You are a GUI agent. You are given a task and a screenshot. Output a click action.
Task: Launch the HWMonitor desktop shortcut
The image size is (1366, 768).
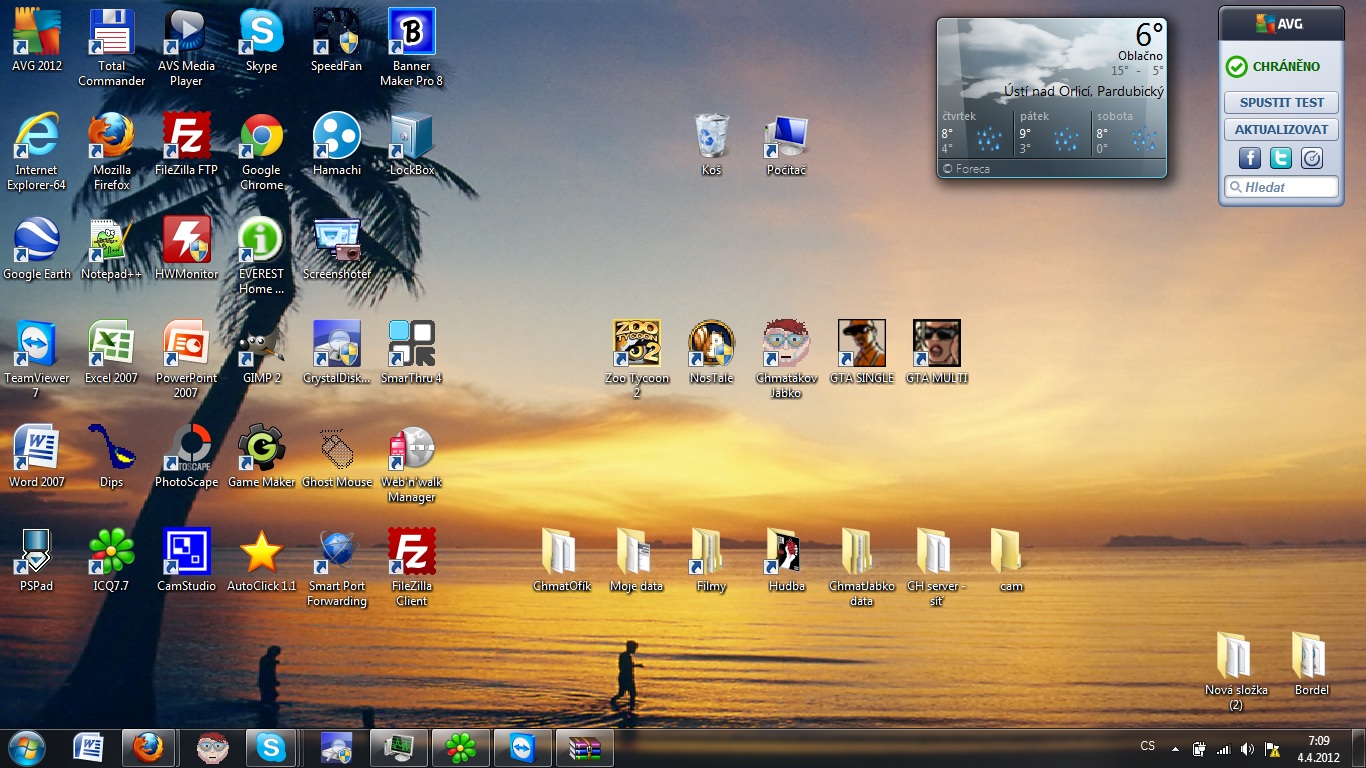[187, 241]
